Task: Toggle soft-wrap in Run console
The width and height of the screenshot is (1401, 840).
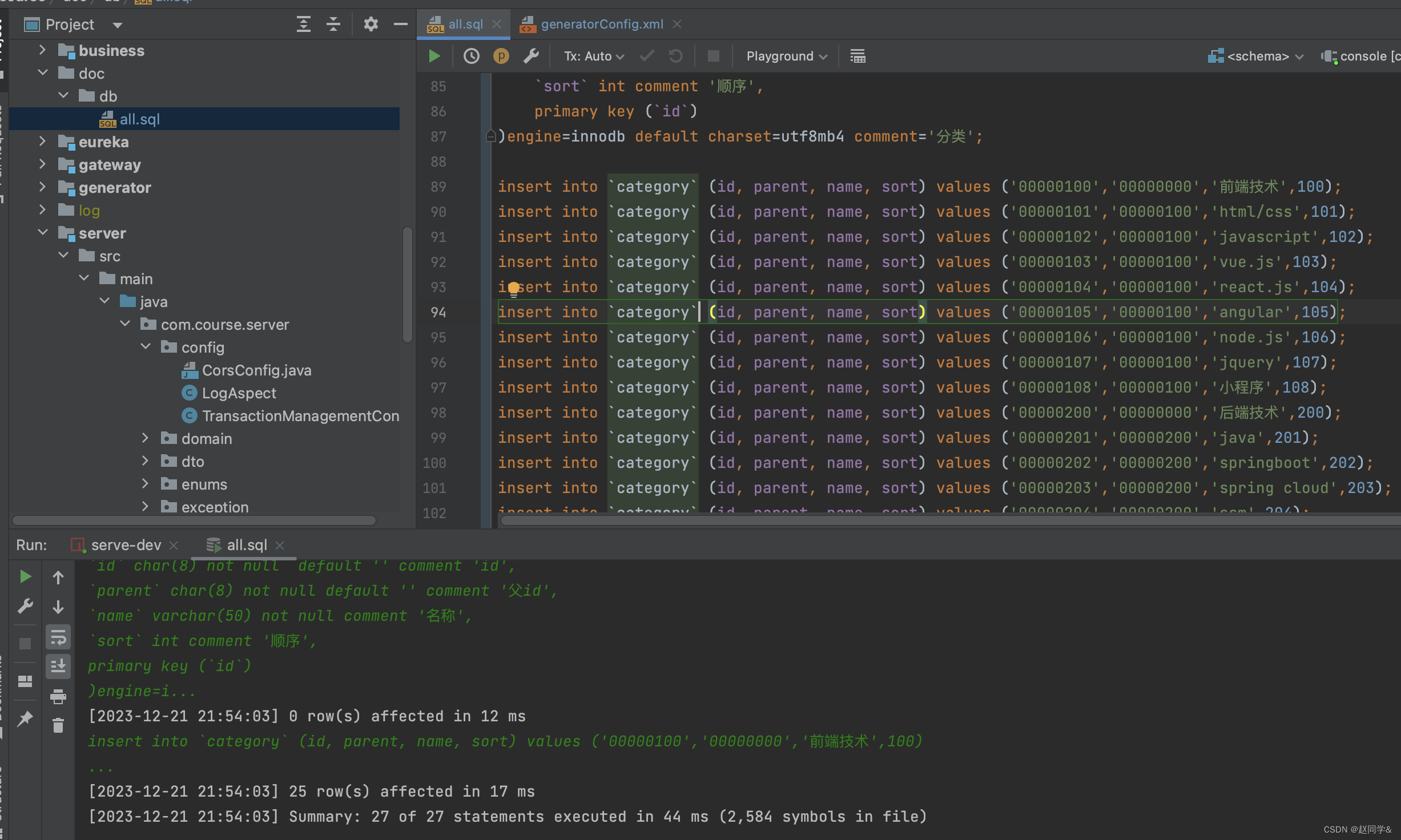Action: pyautogui.click(x=58, y=637)
